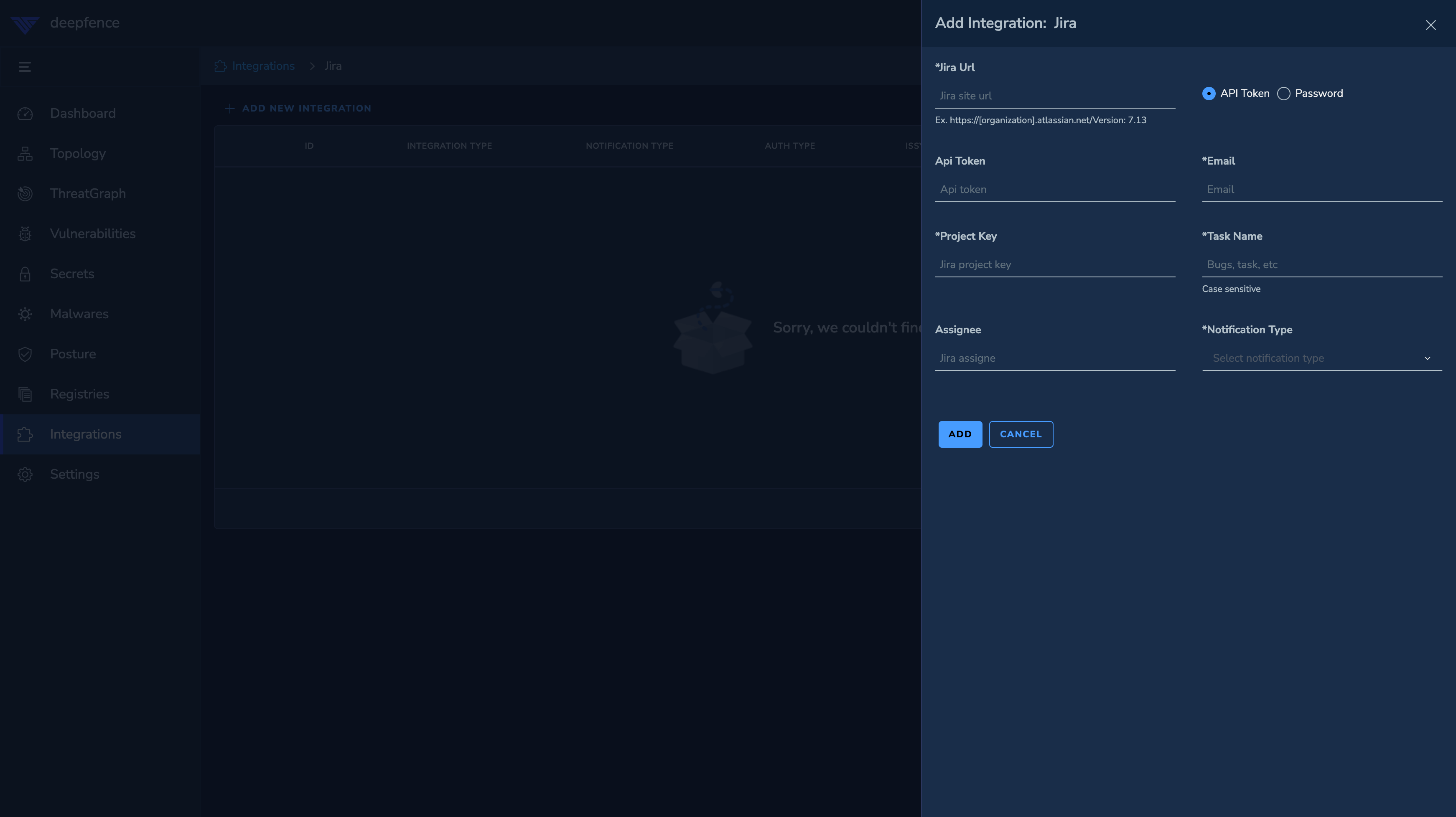Open Secrets menu item
This screenshot has width=1456, height=817.
point(100,274)
